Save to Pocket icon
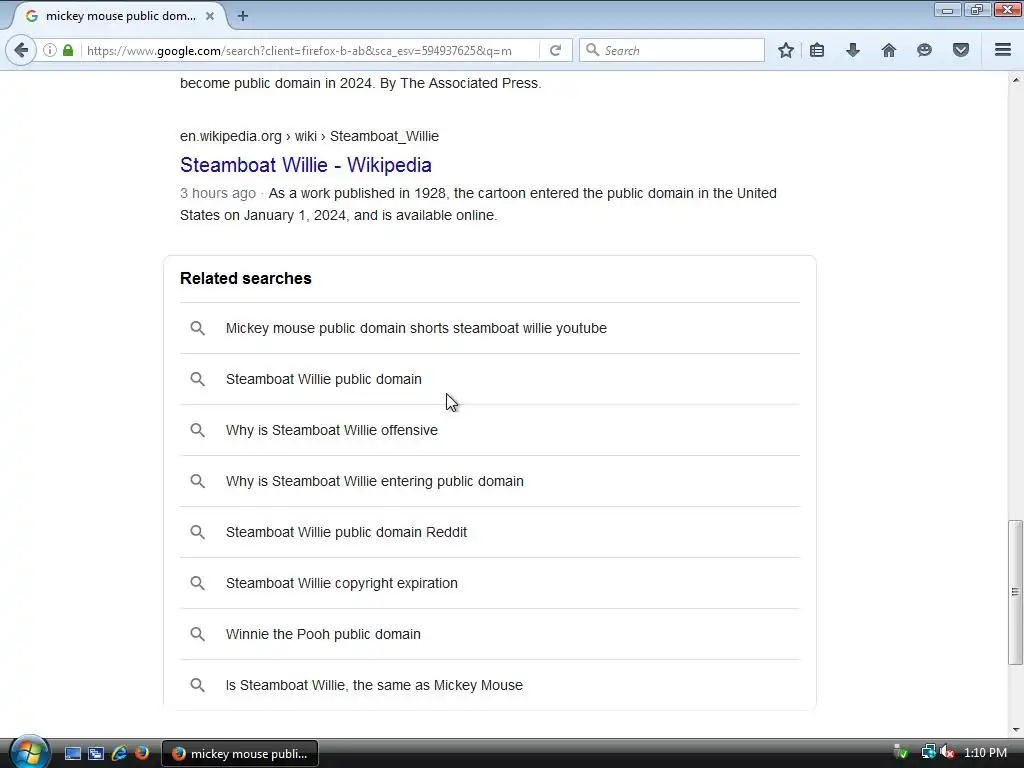 click(x=961, y=50)
